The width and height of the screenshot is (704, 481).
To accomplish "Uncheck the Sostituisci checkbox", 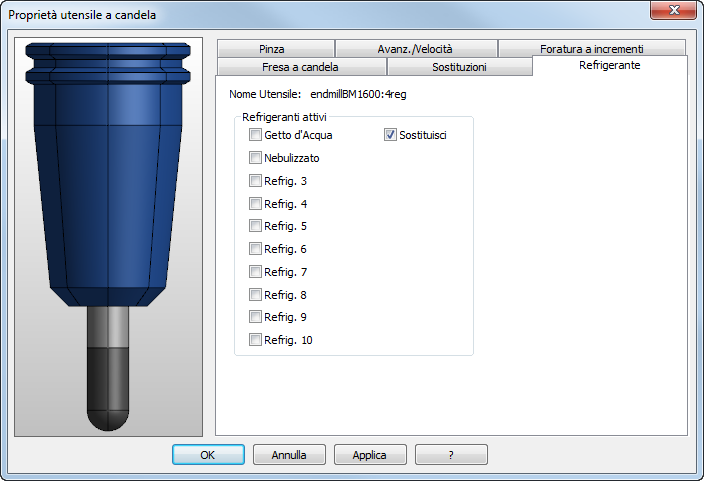I will (x=390, y=135).
